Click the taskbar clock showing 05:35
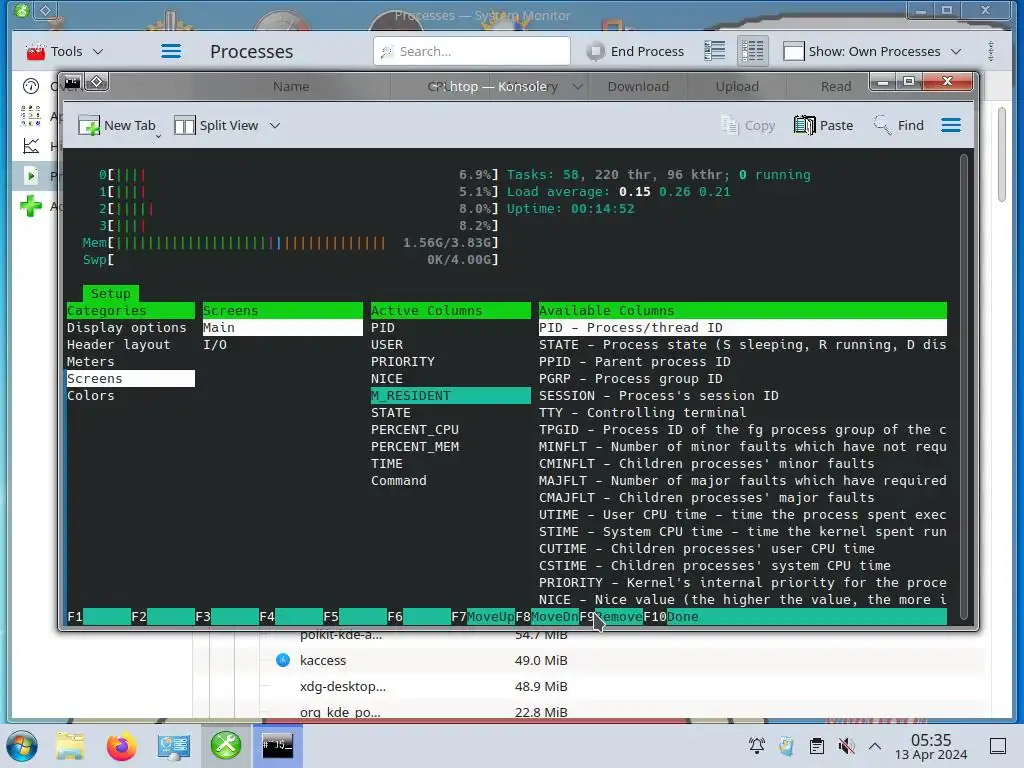 click(x=931, y=746)
